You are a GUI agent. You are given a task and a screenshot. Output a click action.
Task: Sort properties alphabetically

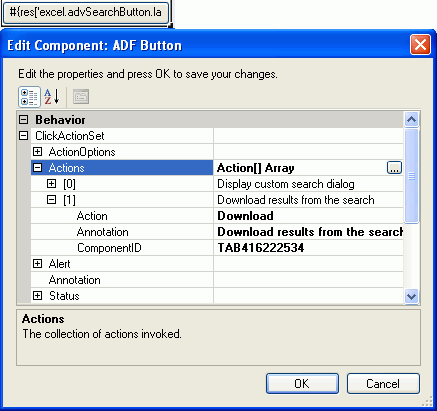pyautogui.click(x=52, y=97)
